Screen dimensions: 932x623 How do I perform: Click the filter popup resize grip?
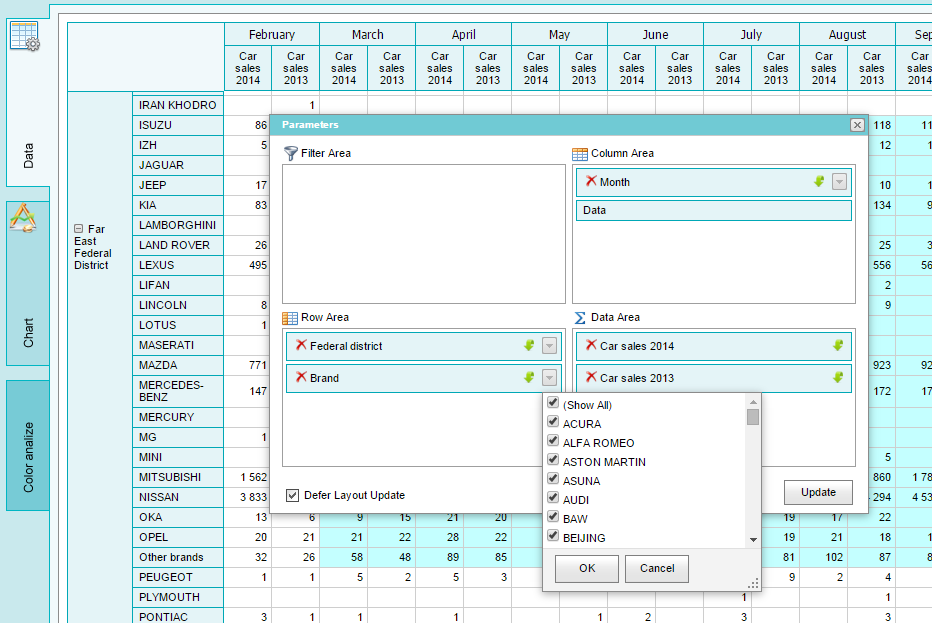point(753,584)
